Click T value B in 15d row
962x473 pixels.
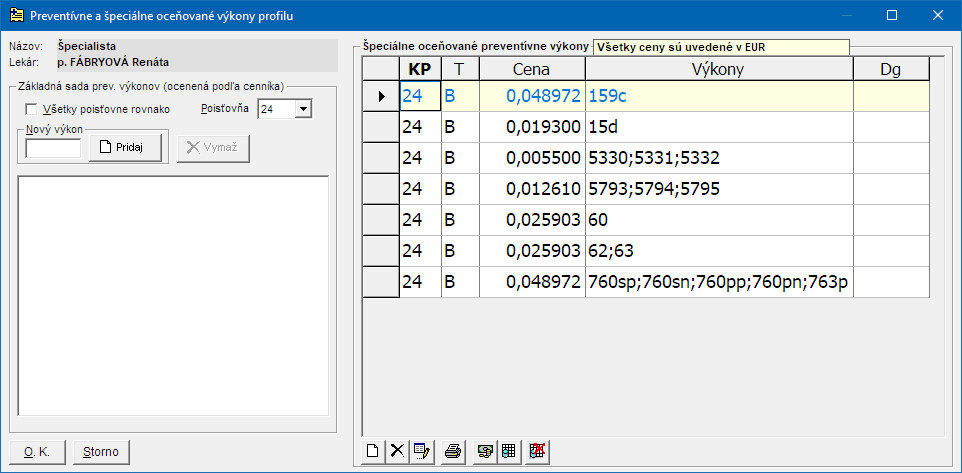click(x=460, y=127)
